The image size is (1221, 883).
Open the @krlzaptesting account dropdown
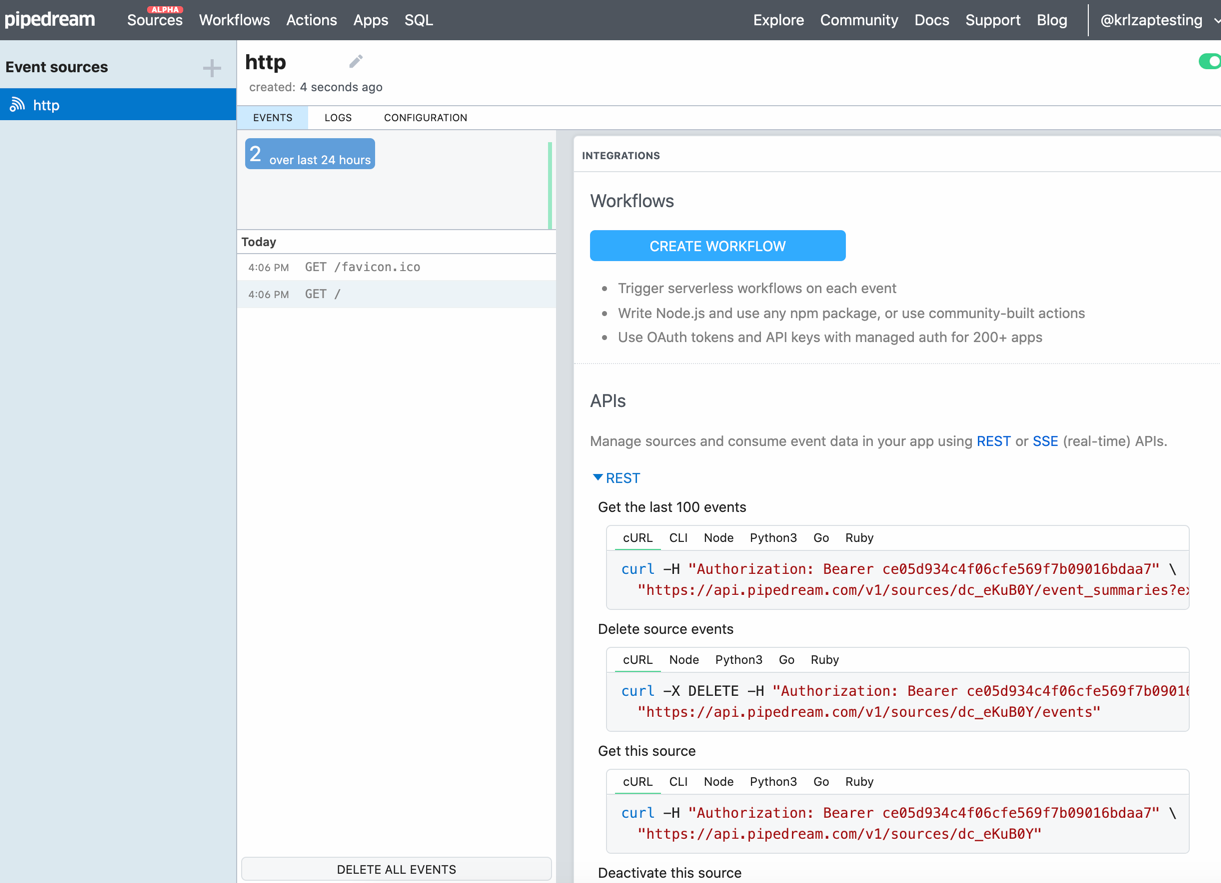[1159, 20]
